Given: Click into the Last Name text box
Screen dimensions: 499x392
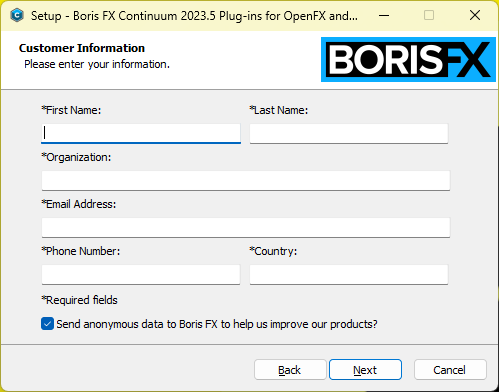Looking at the screenshot, I should pyautogui.click(x=349, y=133).
